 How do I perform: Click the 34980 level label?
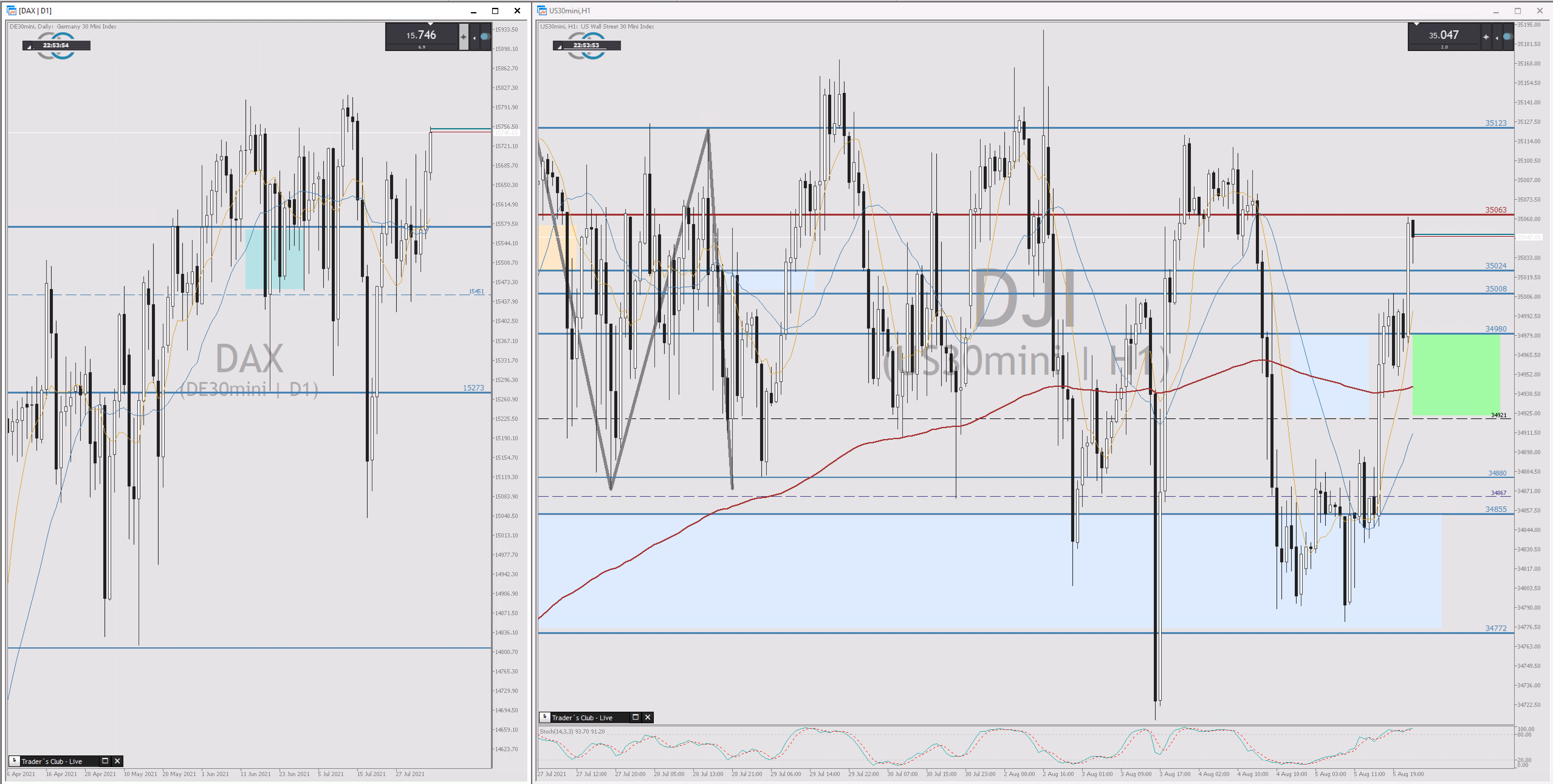pos(1496,329)
